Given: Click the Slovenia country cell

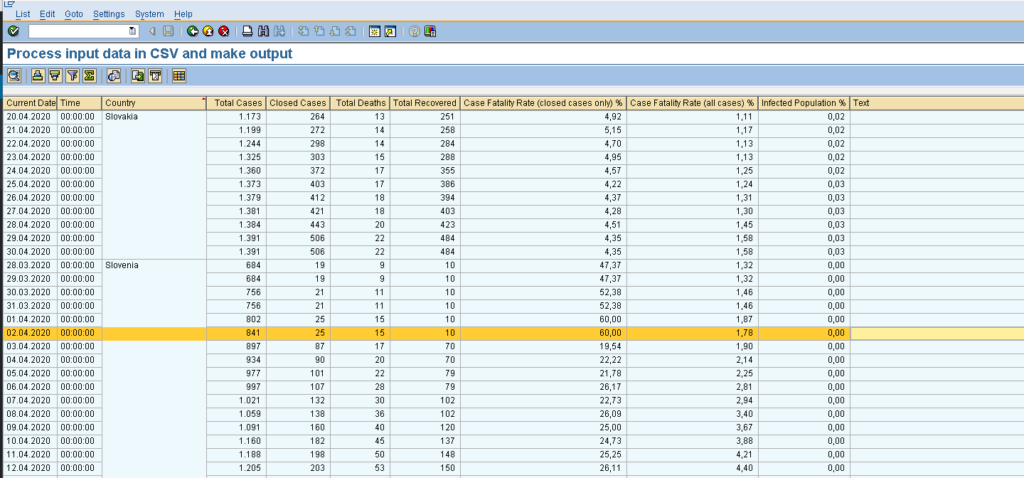Looking at the screenshot, I should point(154,265).
